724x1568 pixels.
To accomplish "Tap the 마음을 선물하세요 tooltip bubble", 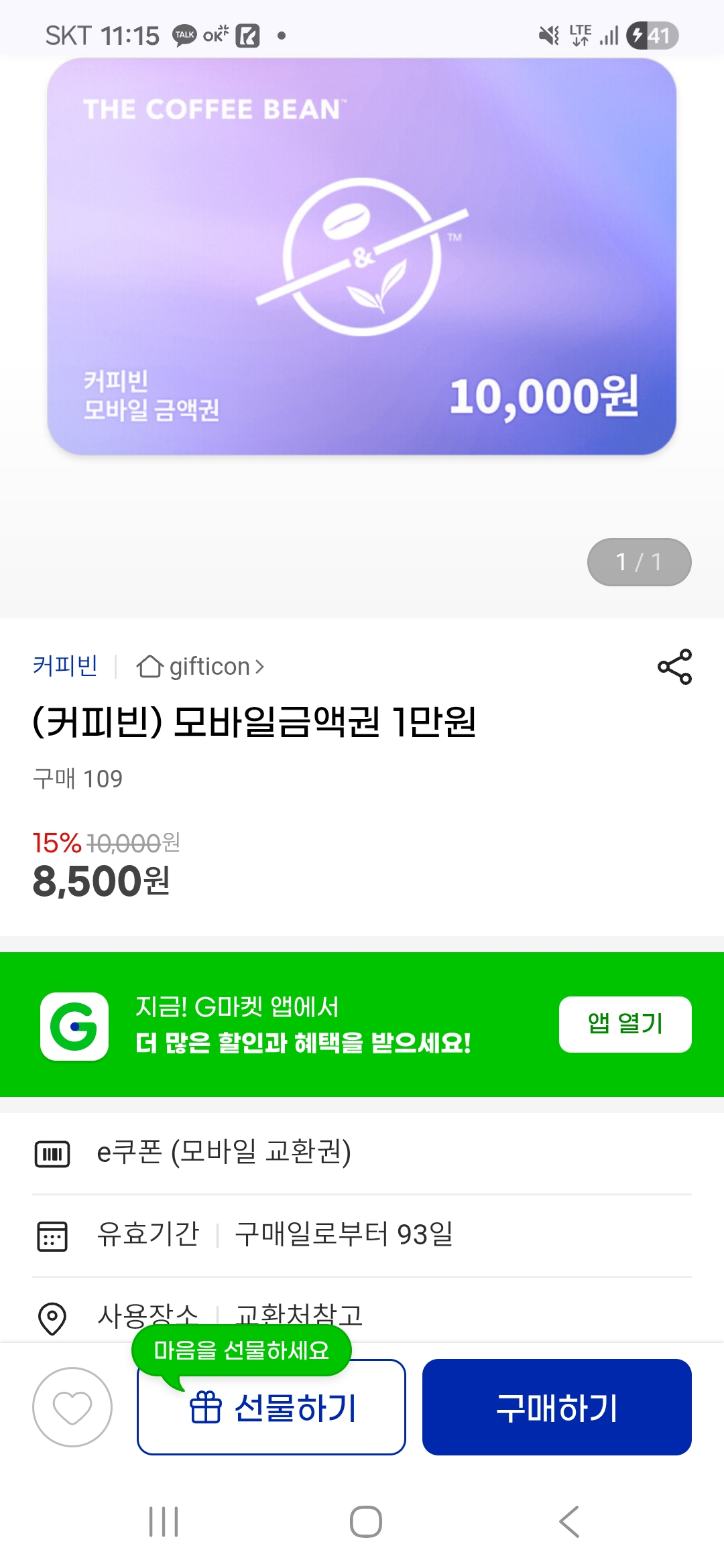I will pos(241,1350).
